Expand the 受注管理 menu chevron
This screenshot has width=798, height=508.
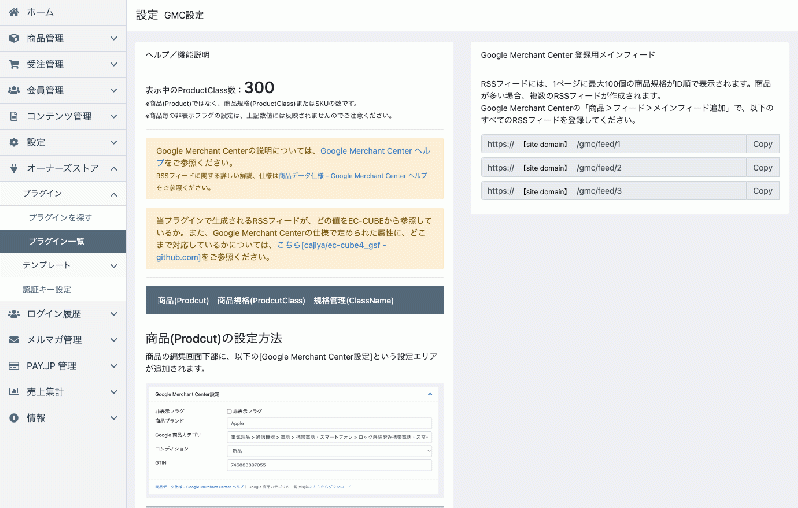coord(114,64)
